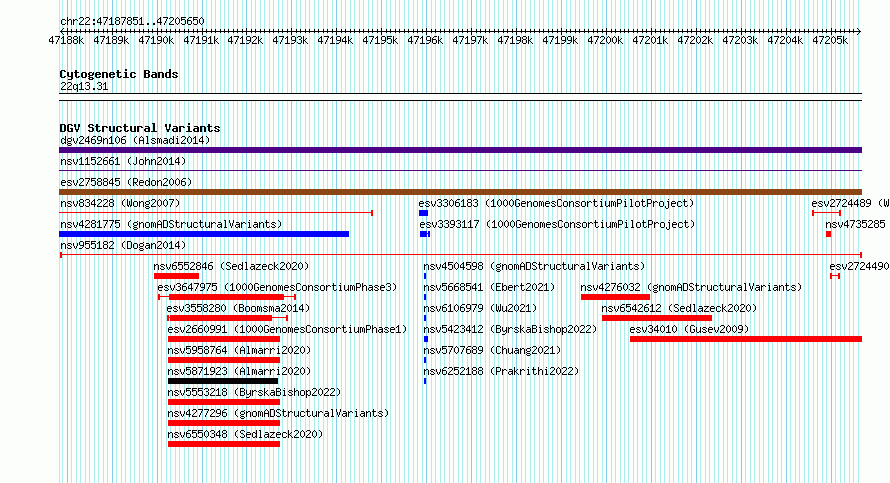Image resolution: width=890 pixels, height=483 pixels.
Task: Open nsv5668541 (Ebert2021) variant
Action: (489, 287)
